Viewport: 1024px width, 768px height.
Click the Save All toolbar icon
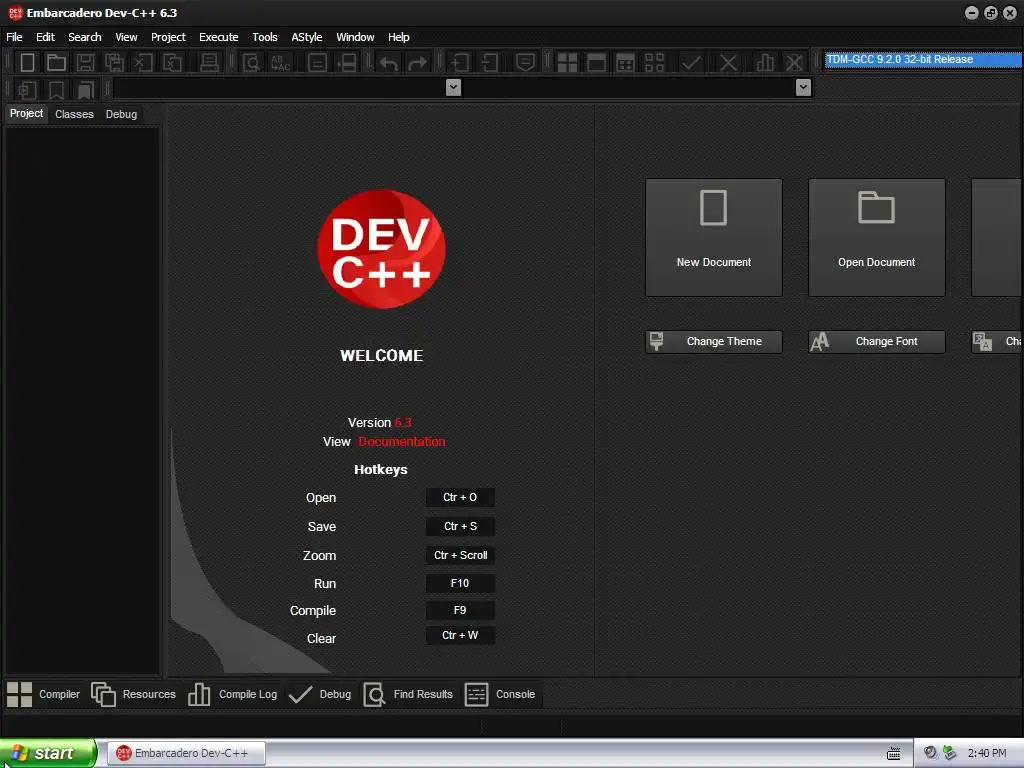tap(114, 63)
